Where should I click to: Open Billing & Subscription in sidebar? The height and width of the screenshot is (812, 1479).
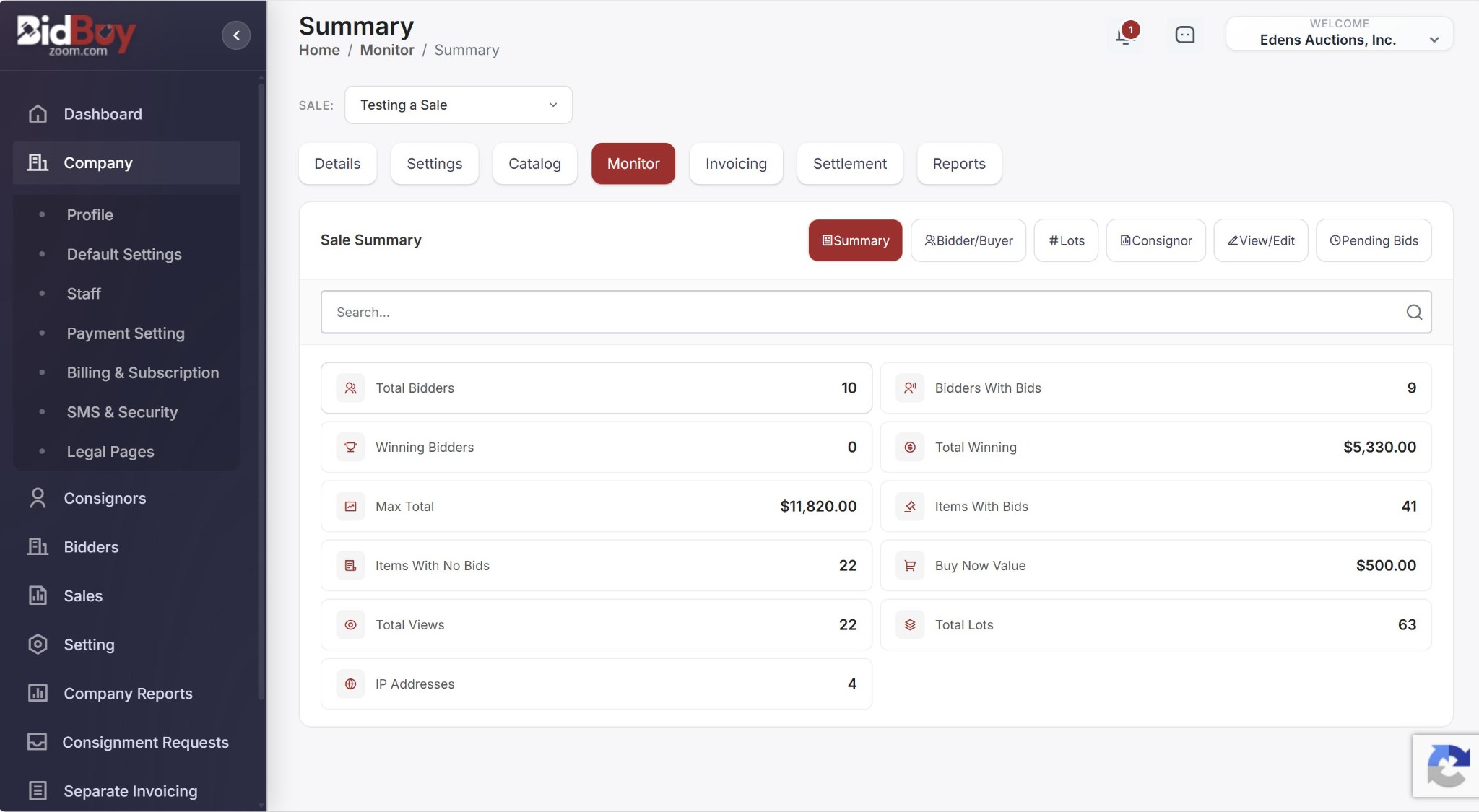[143, 372]
